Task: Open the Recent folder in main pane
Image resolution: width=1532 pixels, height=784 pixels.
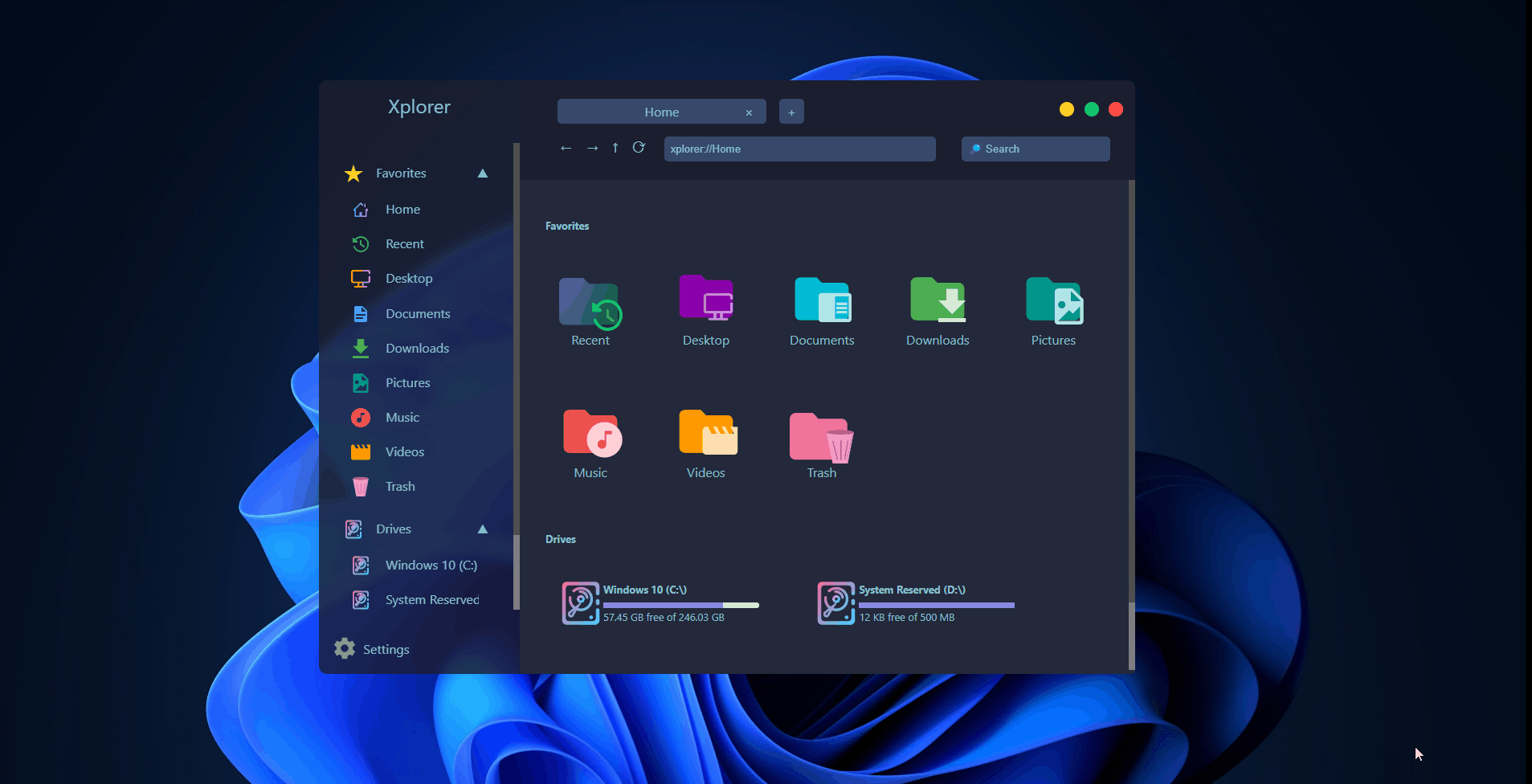Action: pos(590,304)
